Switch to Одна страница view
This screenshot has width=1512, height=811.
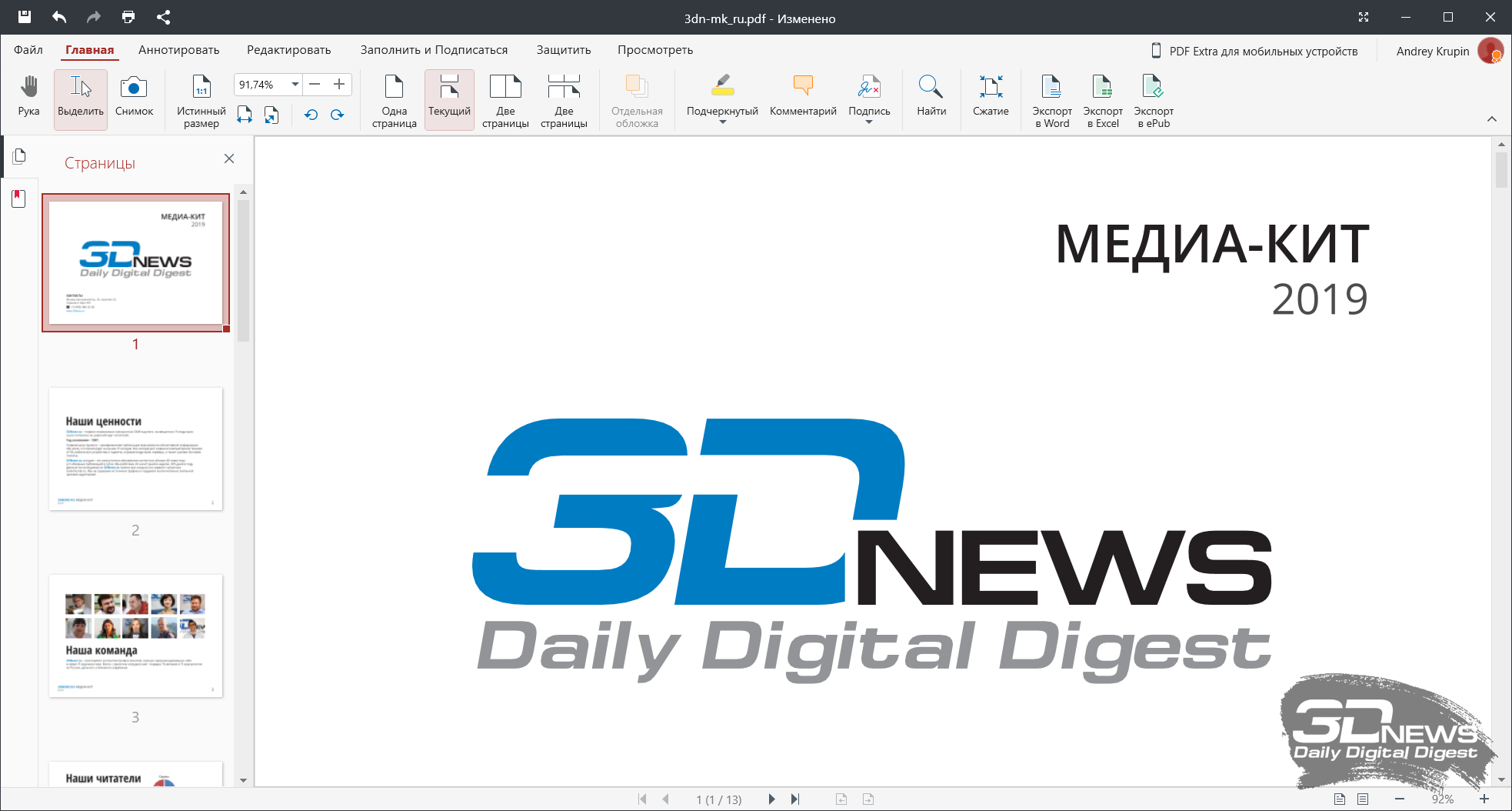[x=394, y=100]
